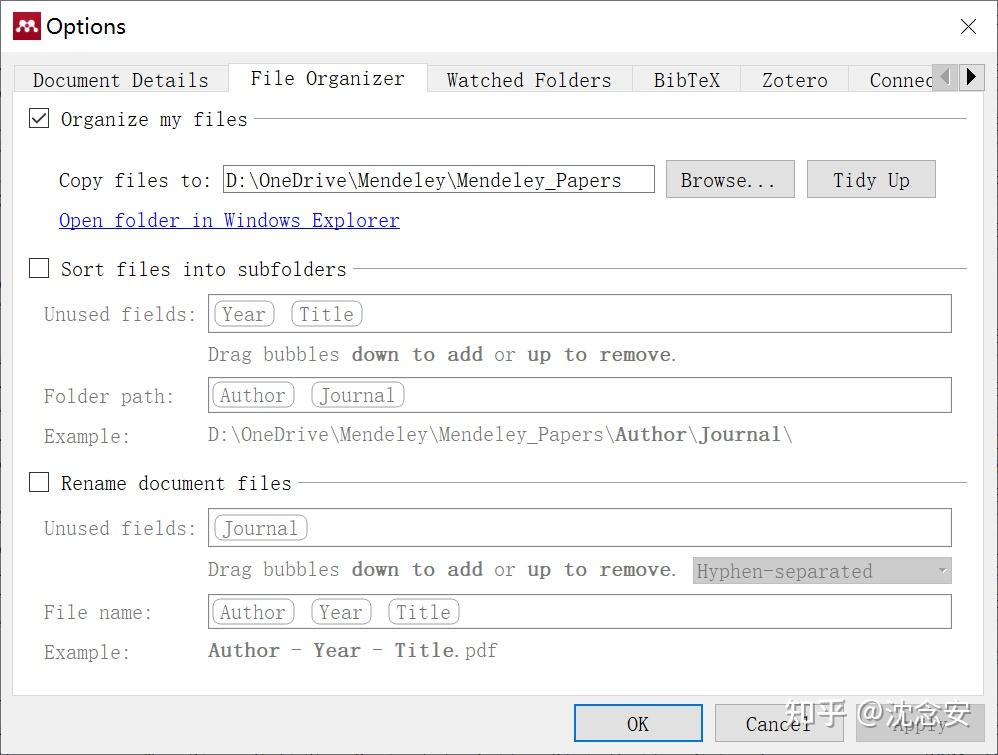Image resolution: width=998 pixels, height=755 pixels.
Task: Select the File Organizer tab
Action: click(x=327, y=78)
